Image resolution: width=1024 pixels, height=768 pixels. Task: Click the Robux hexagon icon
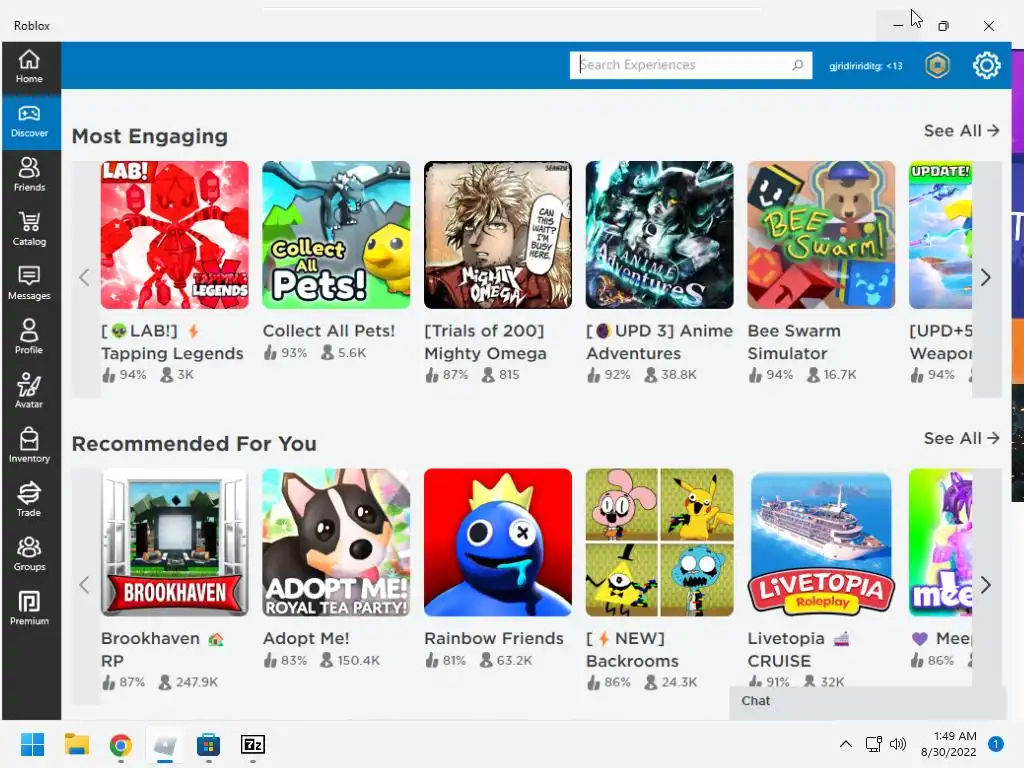coord(937,65)
